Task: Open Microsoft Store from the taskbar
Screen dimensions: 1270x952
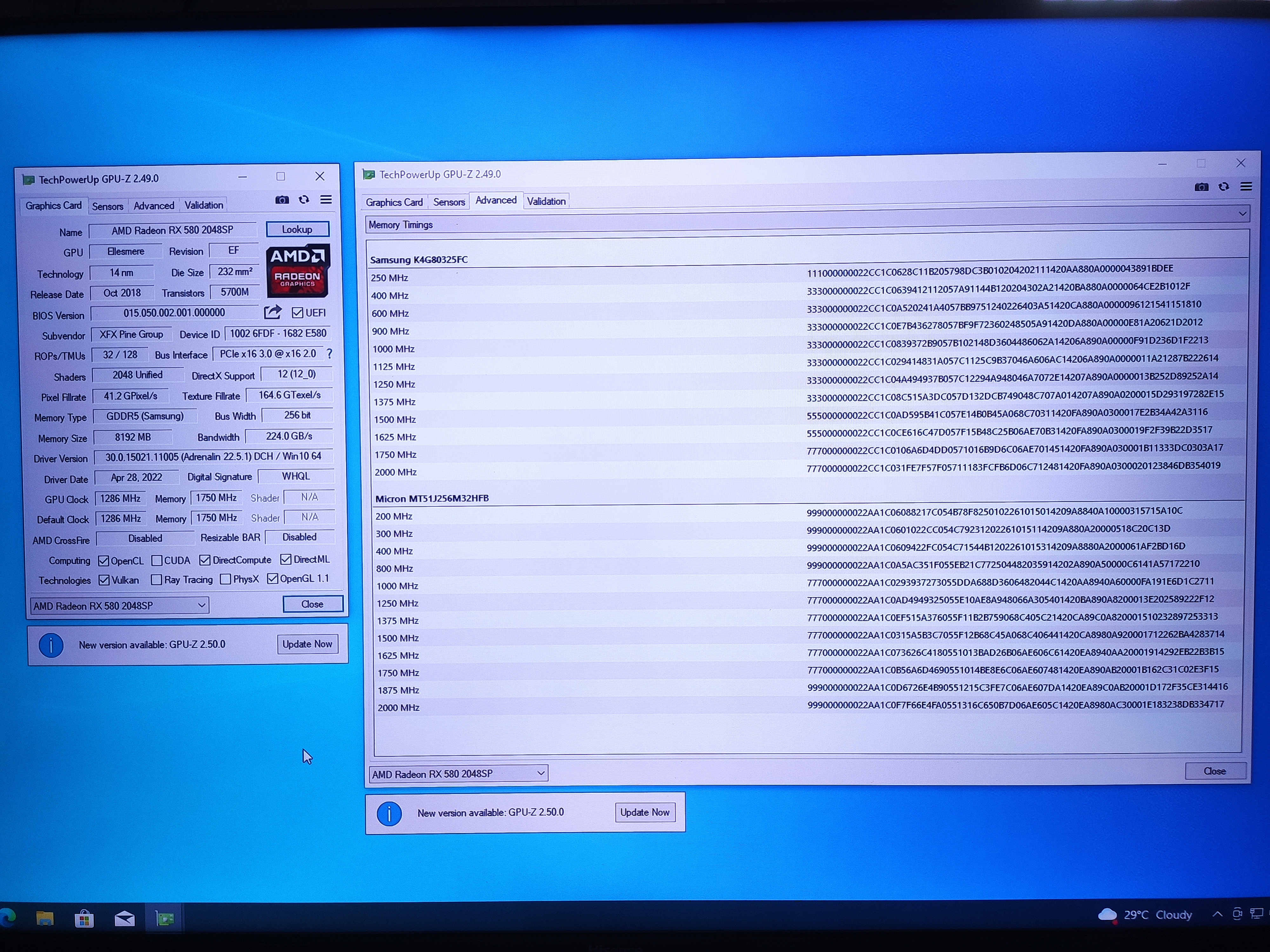Action: [84, 919]
